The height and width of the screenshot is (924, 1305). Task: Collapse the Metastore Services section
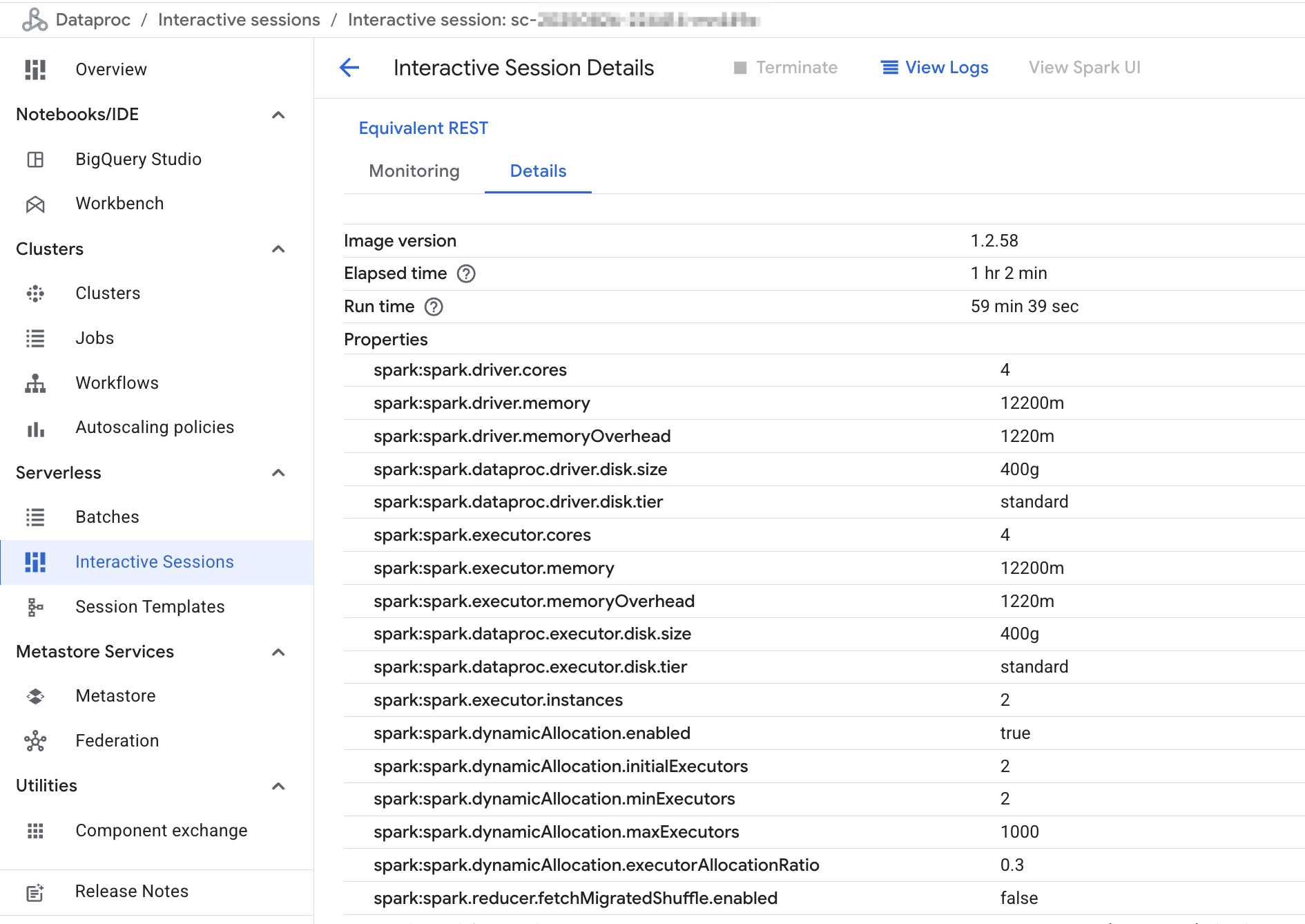[x=278, y=652]
